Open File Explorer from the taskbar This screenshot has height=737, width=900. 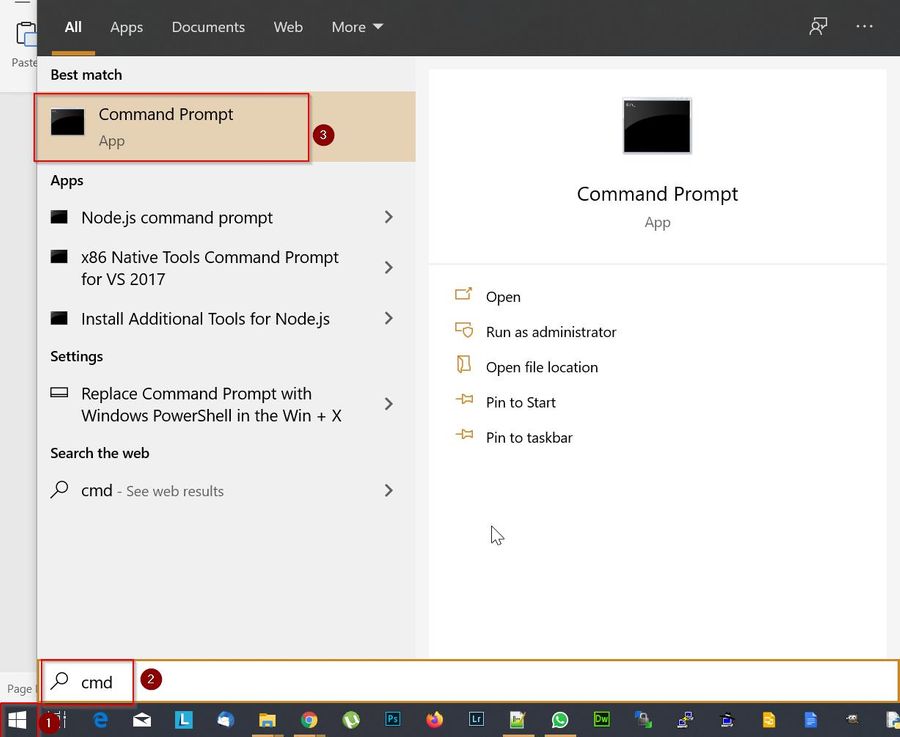click(267, 719)
